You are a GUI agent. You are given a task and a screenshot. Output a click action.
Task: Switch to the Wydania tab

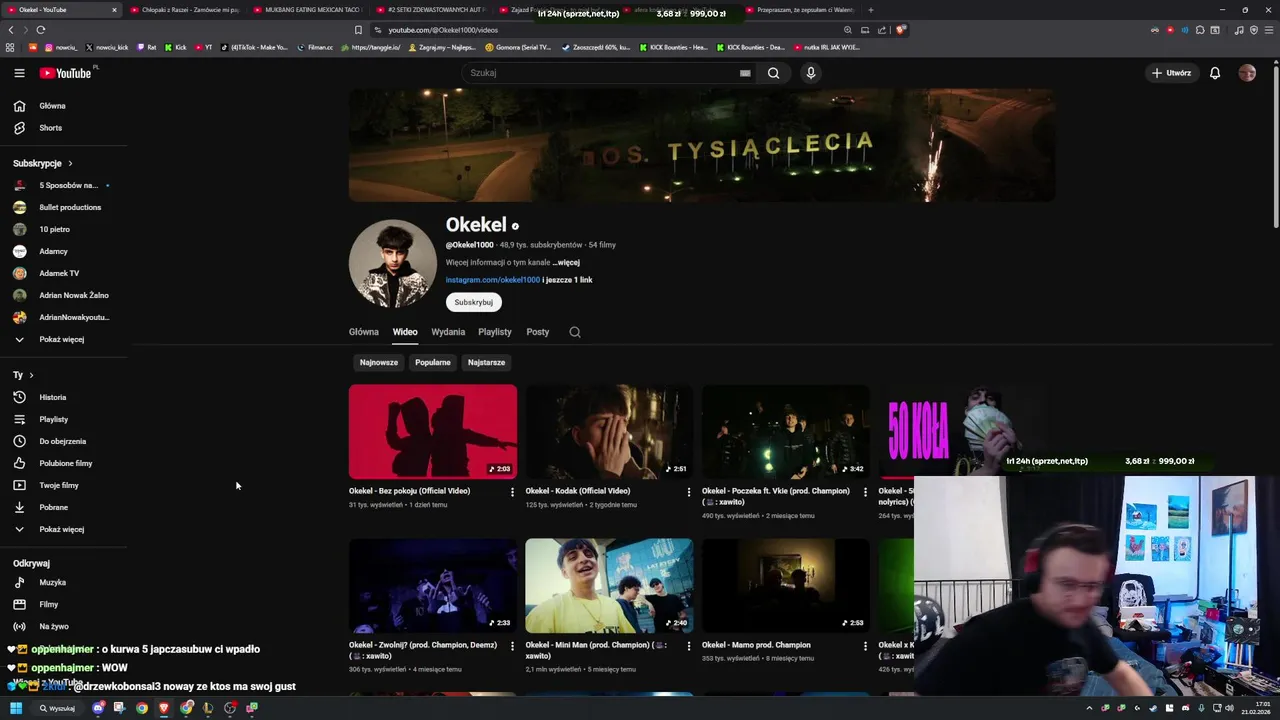coord(448,332)
